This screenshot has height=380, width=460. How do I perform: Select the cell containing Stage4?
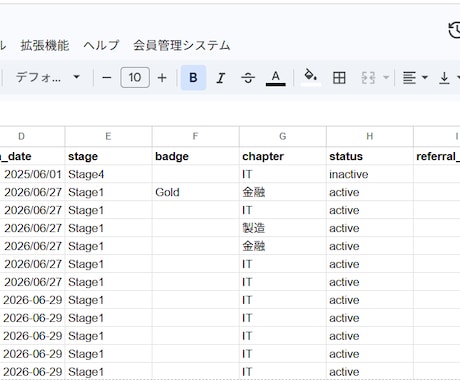(108, 174)
